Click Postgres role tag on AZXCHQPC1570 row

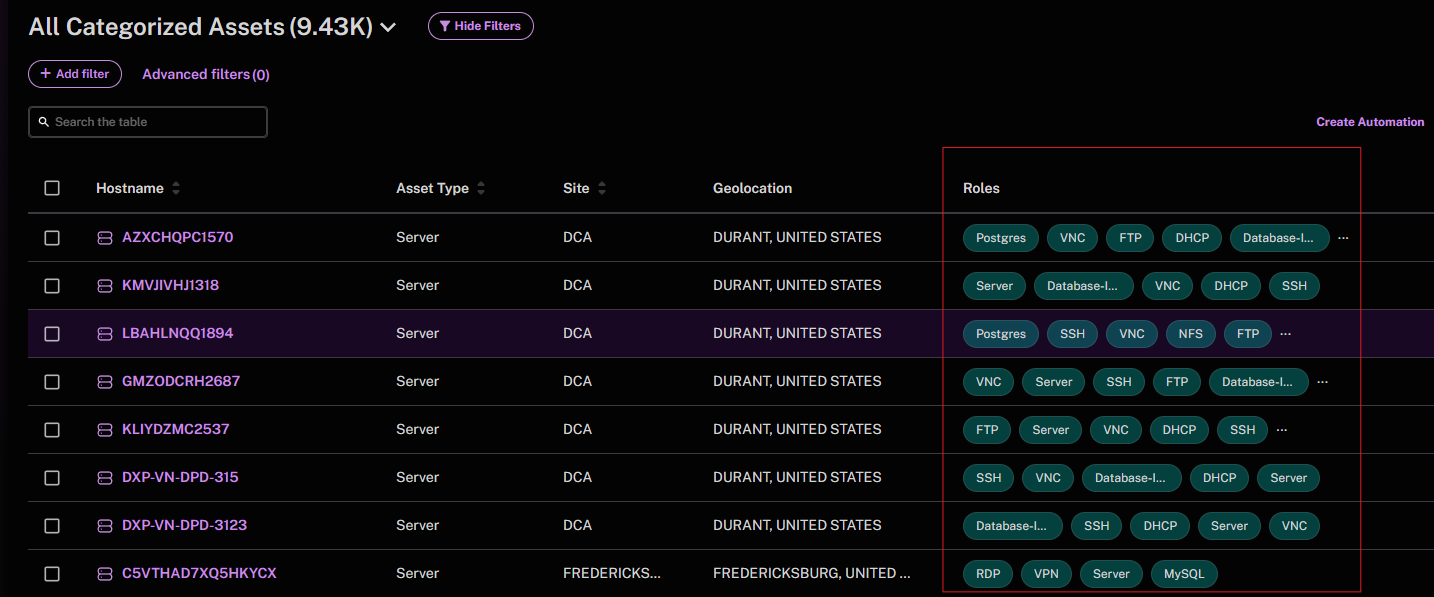tap(1001, 238)
